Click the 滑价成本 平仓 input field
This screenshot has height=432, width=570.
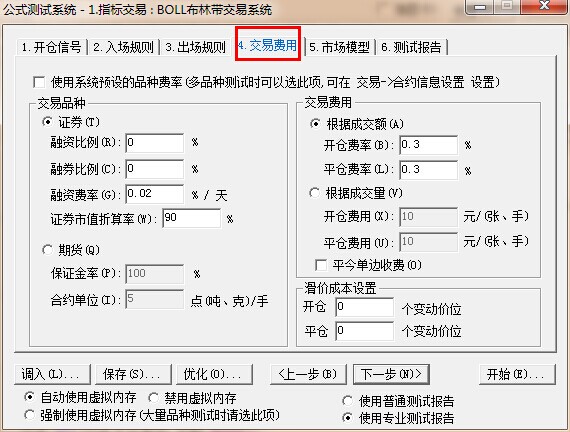[x=364, y=331]
